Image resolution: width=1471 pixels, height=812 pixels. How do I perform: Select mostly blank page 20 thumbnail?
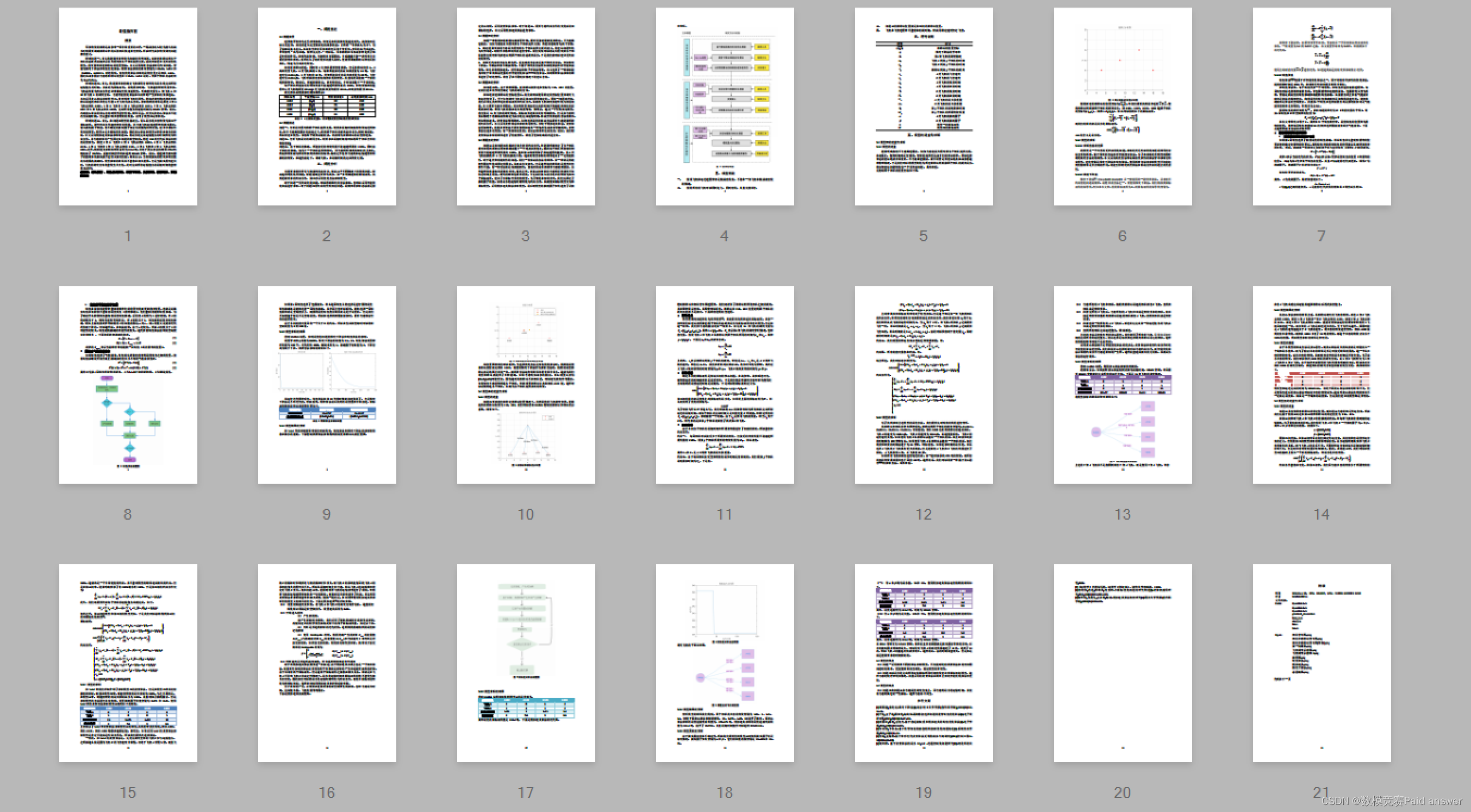pyautogui.click(x=1122, y=663)
